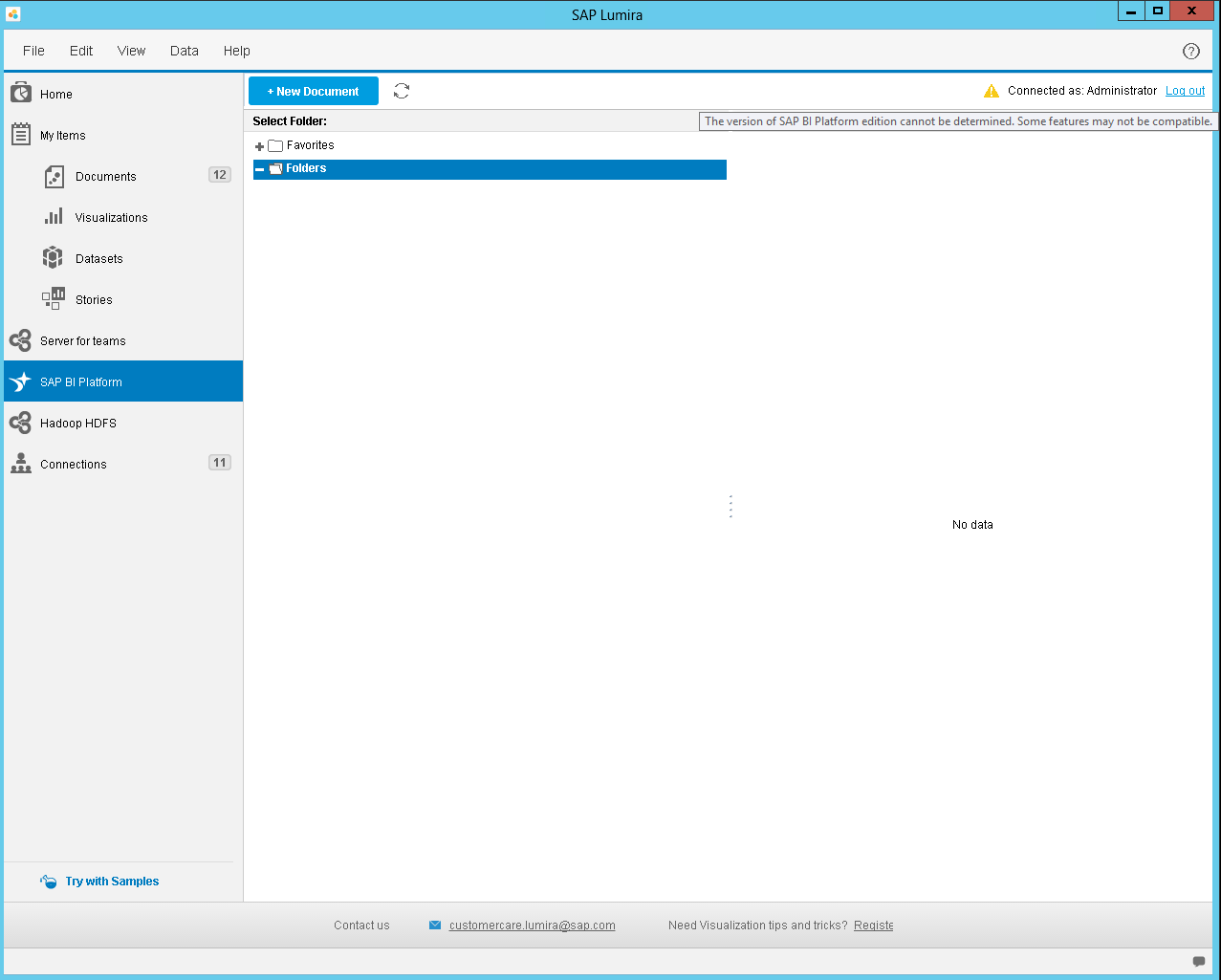The image size is (1221, 980).
Task: Click the Documents count badge 12
Action: click(220, 175)
